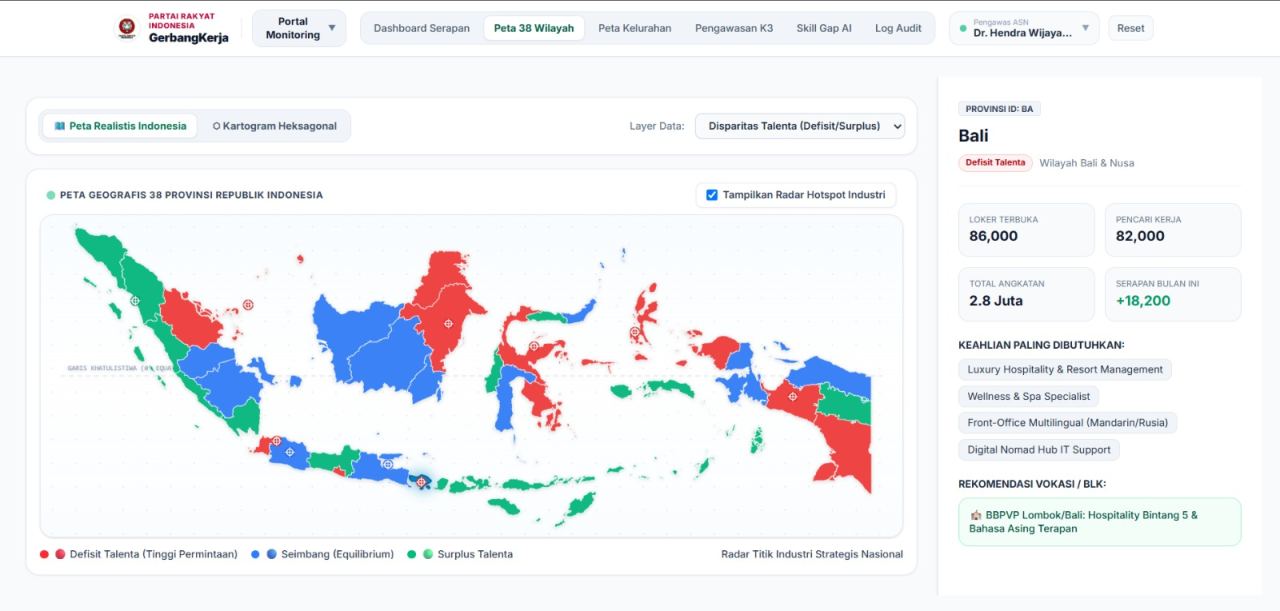The width and height of the screenshot is (1280, 611).
Task: Click the Loker Terbuka 86,000 card
Action: tap(1026, 230)
